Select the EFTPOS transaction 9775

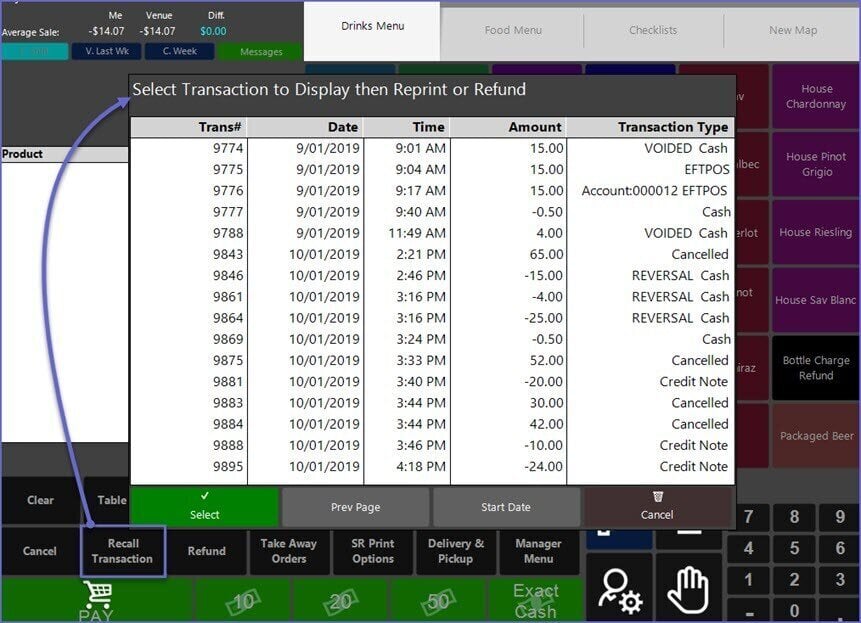coord(432,170)
